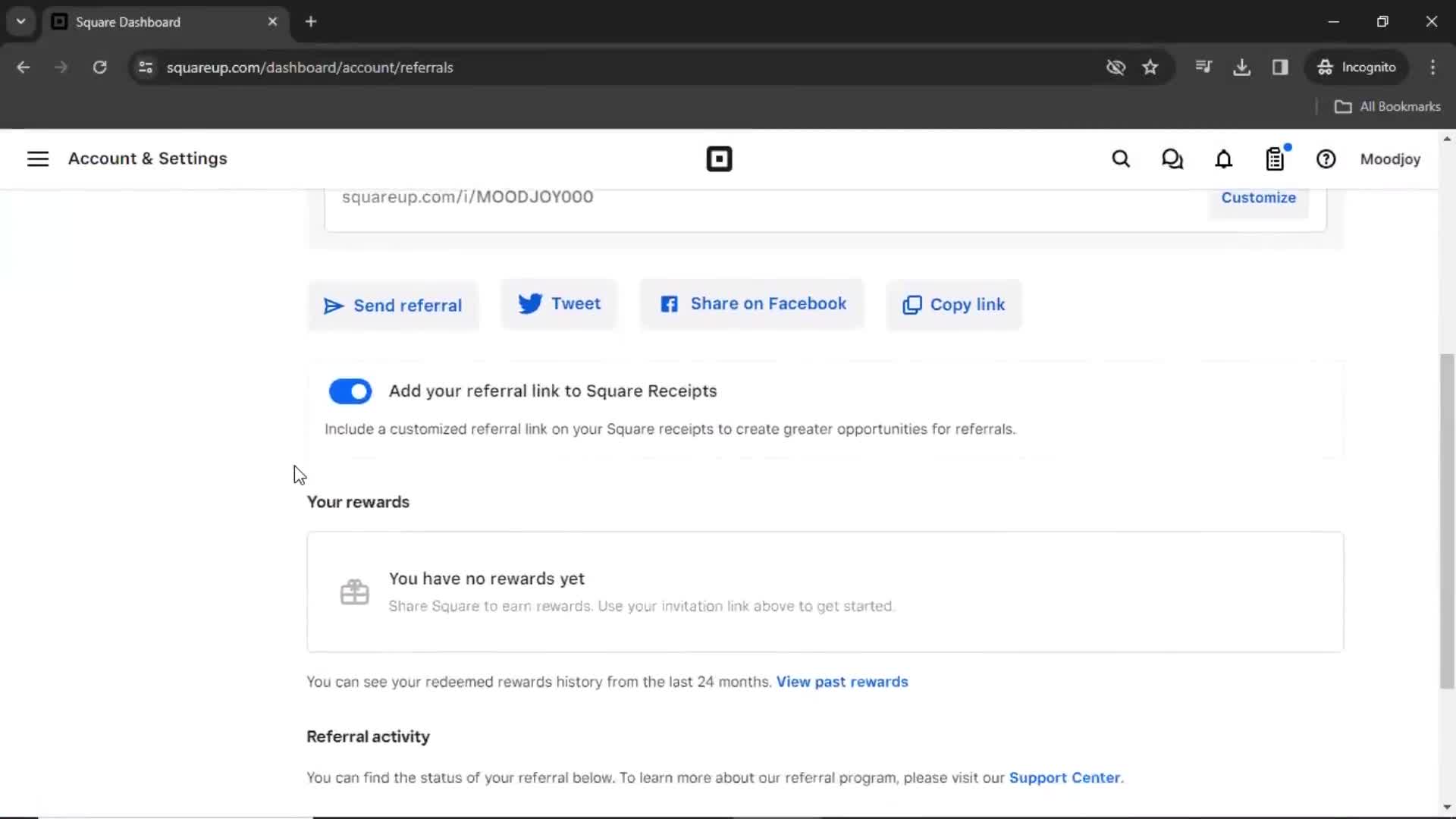1456x819 pixels.
Task: Reload the current page
Action: pos(99,67)
